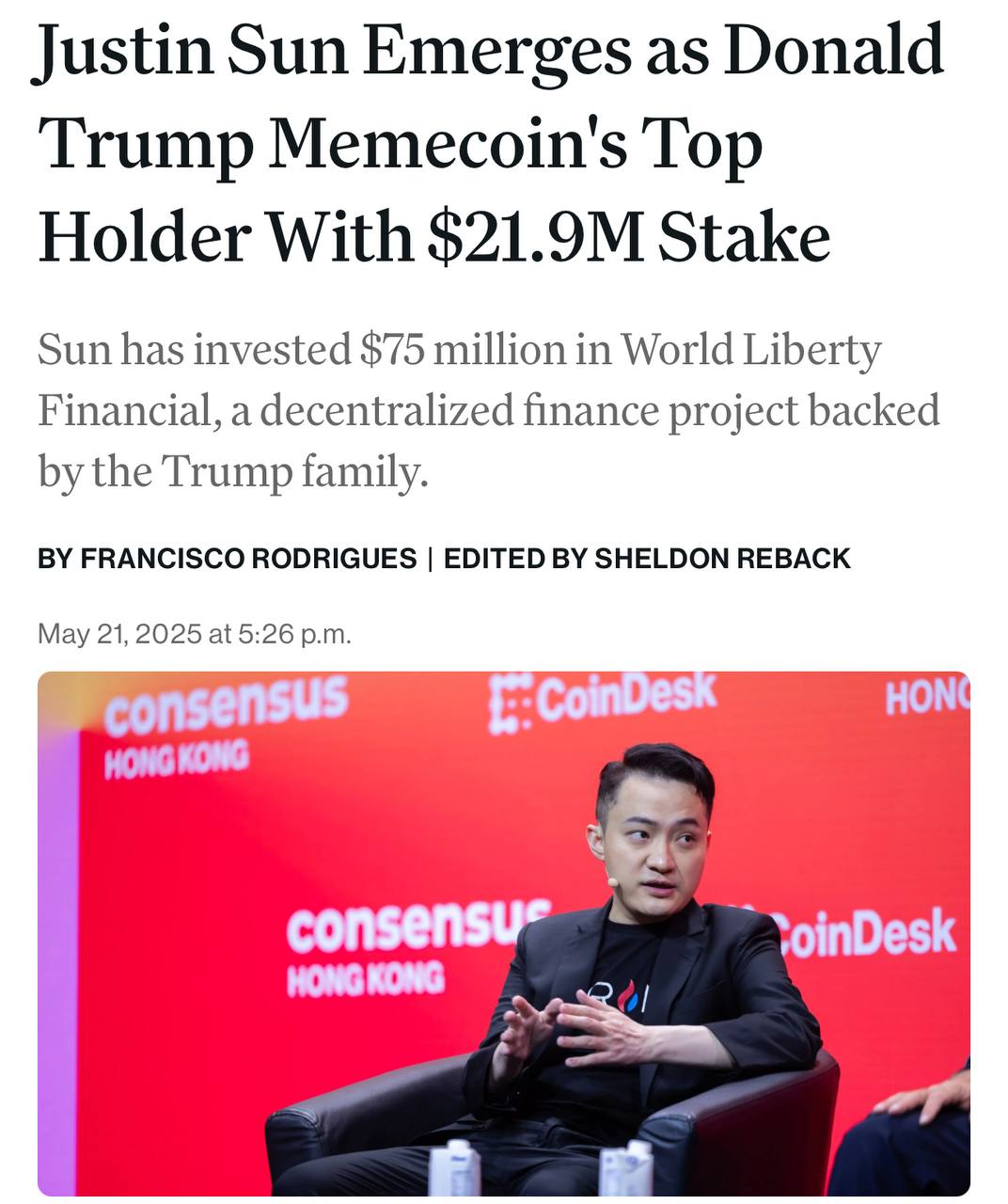
Task: Click the headset microphone on speaker's cheek
Action: (611, 881)
